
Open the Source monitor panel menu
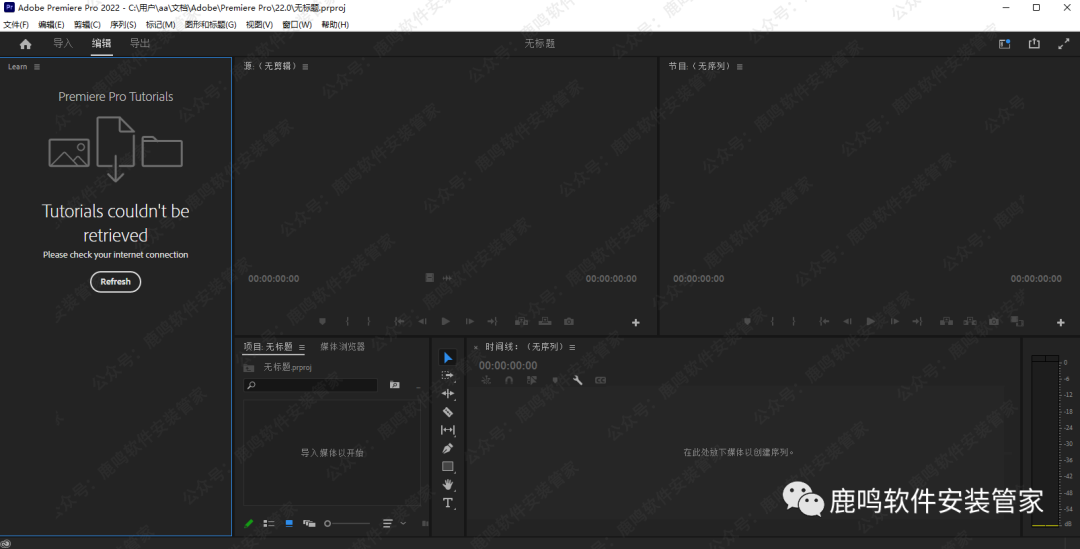305,67
